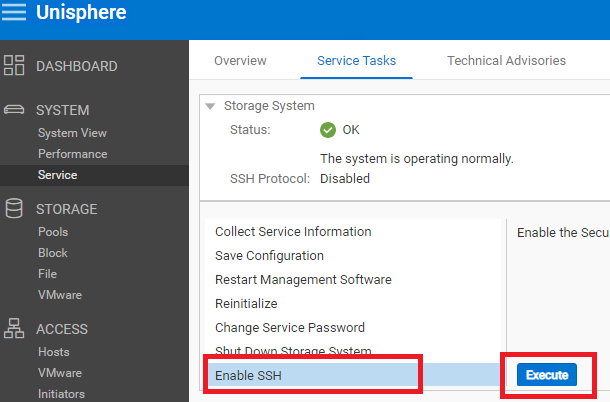610x402 pixels.
Task: Switch to the Overview tab
Action: [x=240, y=61]
